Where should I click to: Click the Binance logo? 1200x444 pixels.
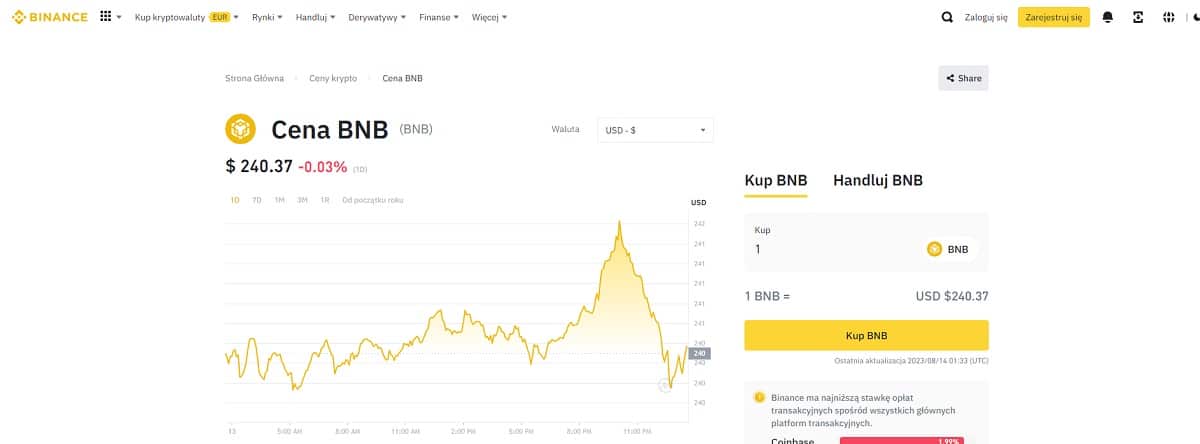(x=49, y=17)
